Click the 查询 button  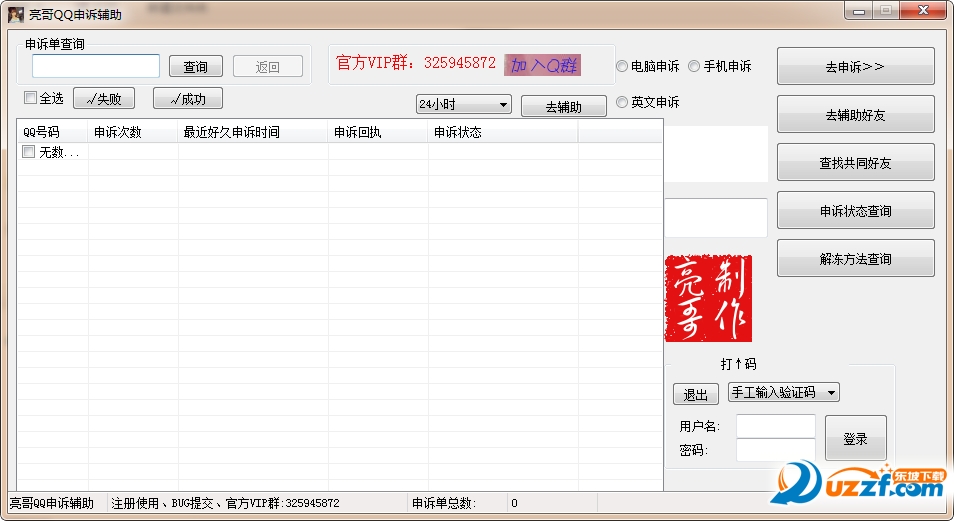click(196, 66)
